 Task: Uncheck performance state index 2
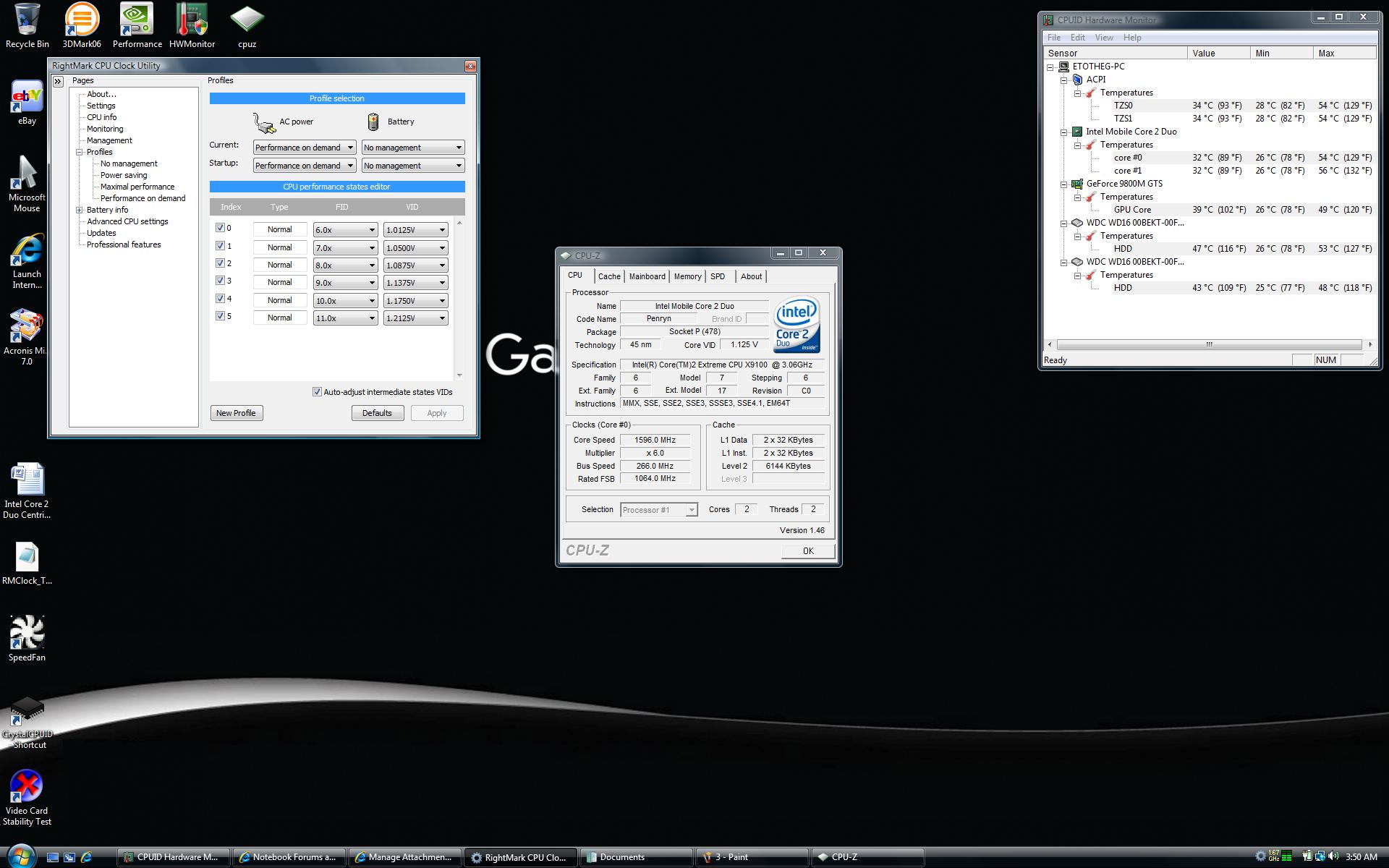click(221, 263)
